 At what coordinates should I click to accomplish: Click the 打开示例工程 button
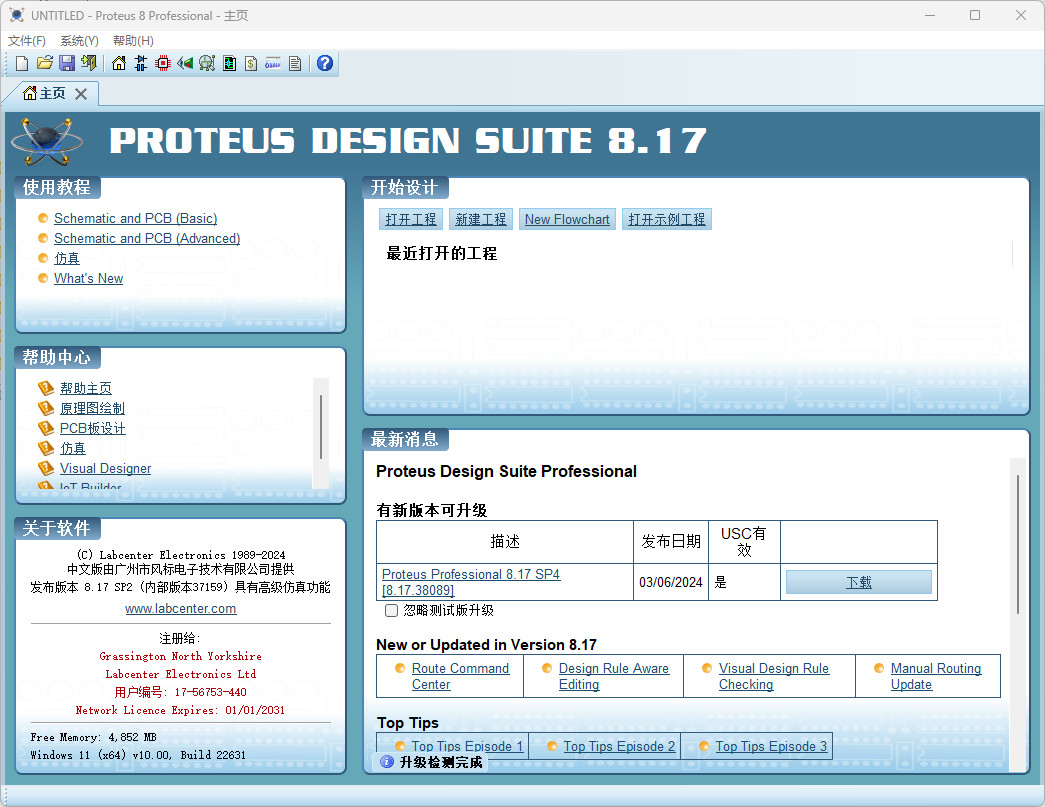(666, 219)
